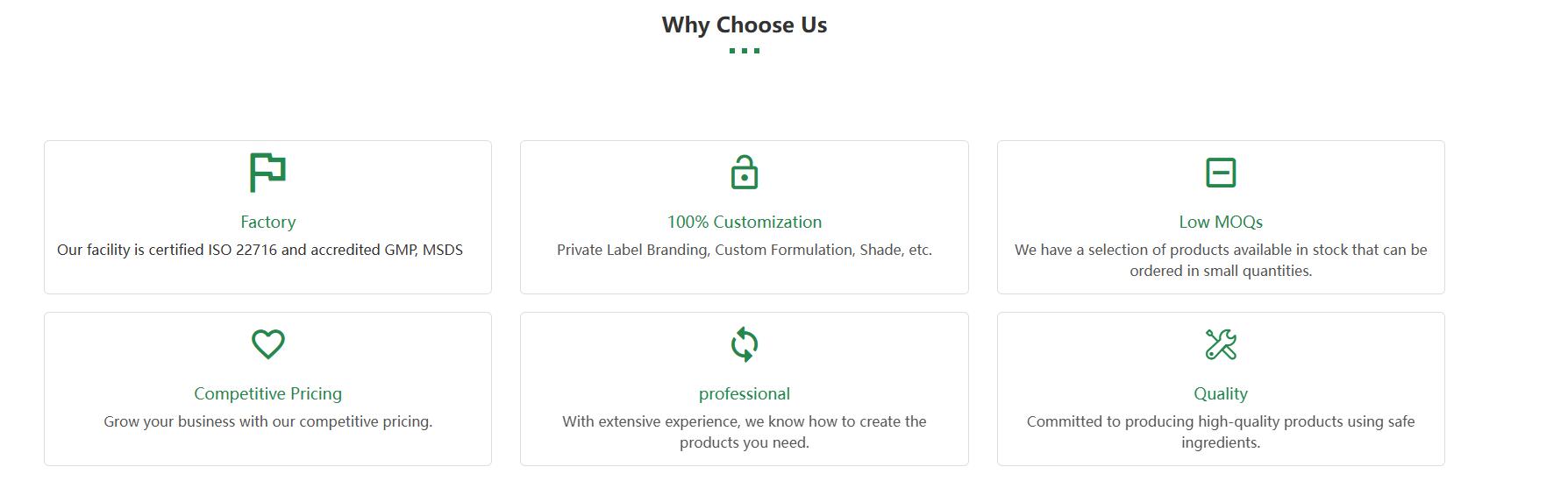Click the refresh arrows icon above professional
This screenshot has width=1568, height=502.
744,344
